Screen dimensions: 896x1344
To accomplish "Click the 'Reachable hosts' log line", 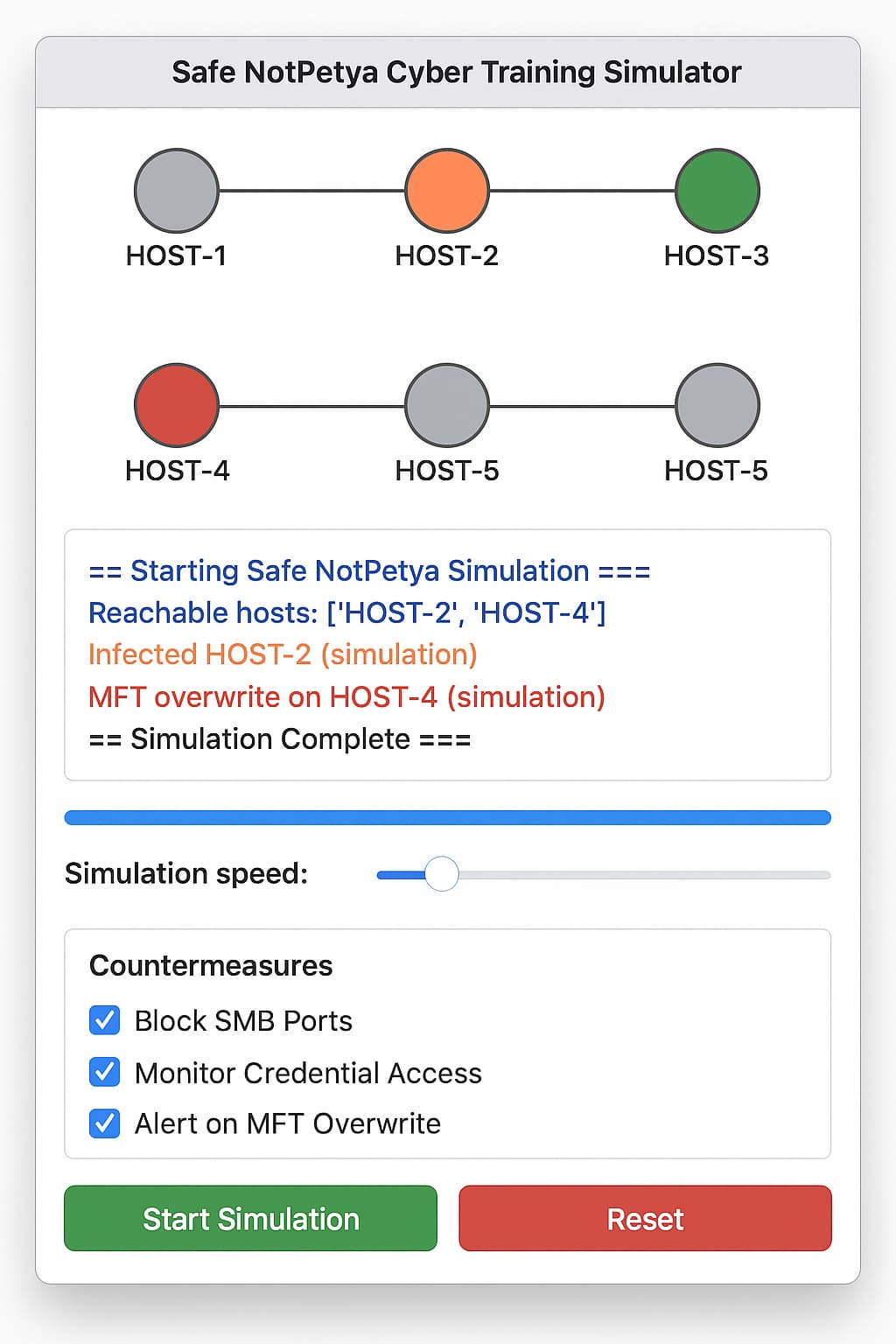I will pos(346,612).
